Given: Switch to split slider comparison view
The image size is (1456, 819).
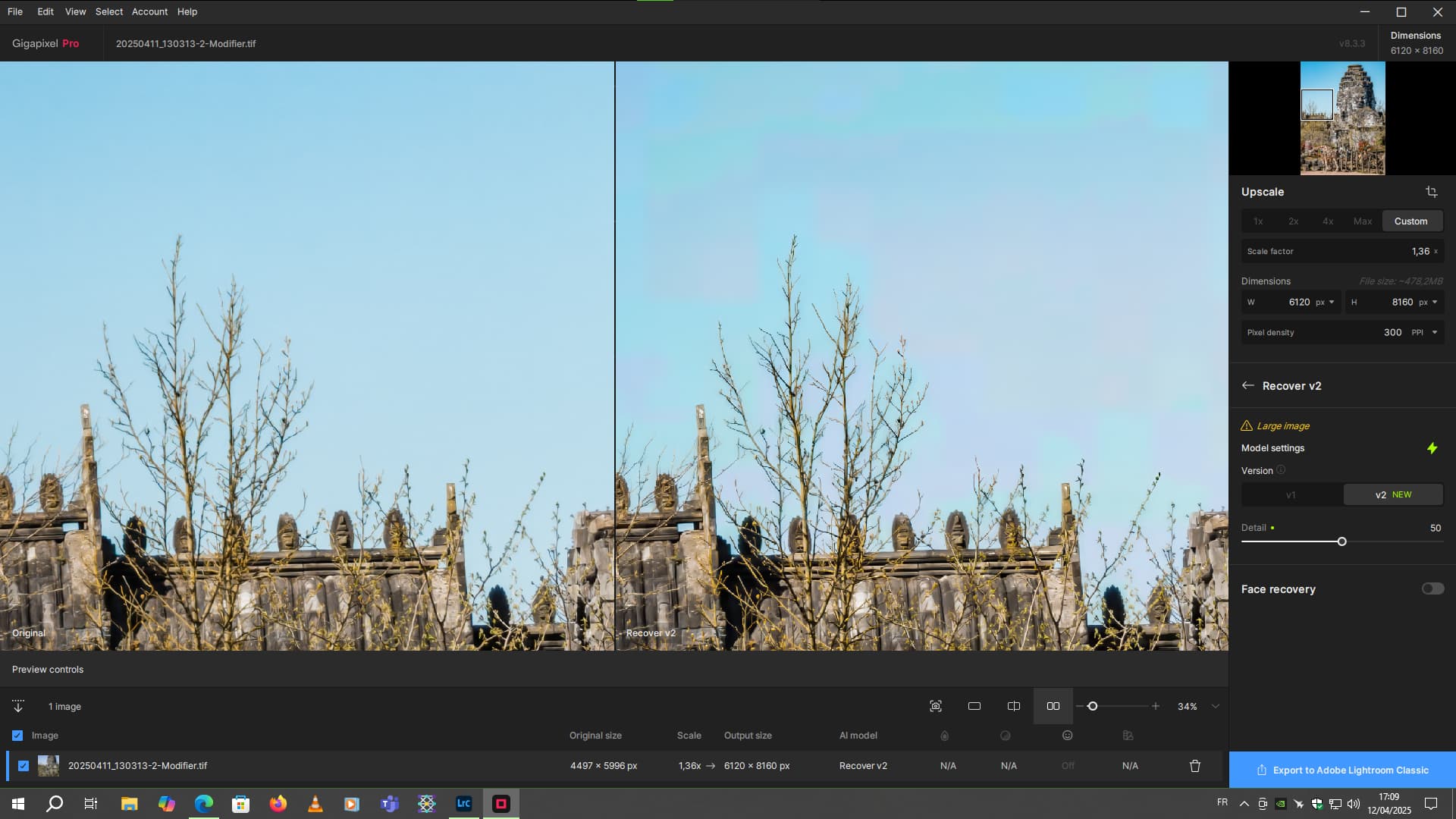Looking at the screenshot, I should (1014, 706).
